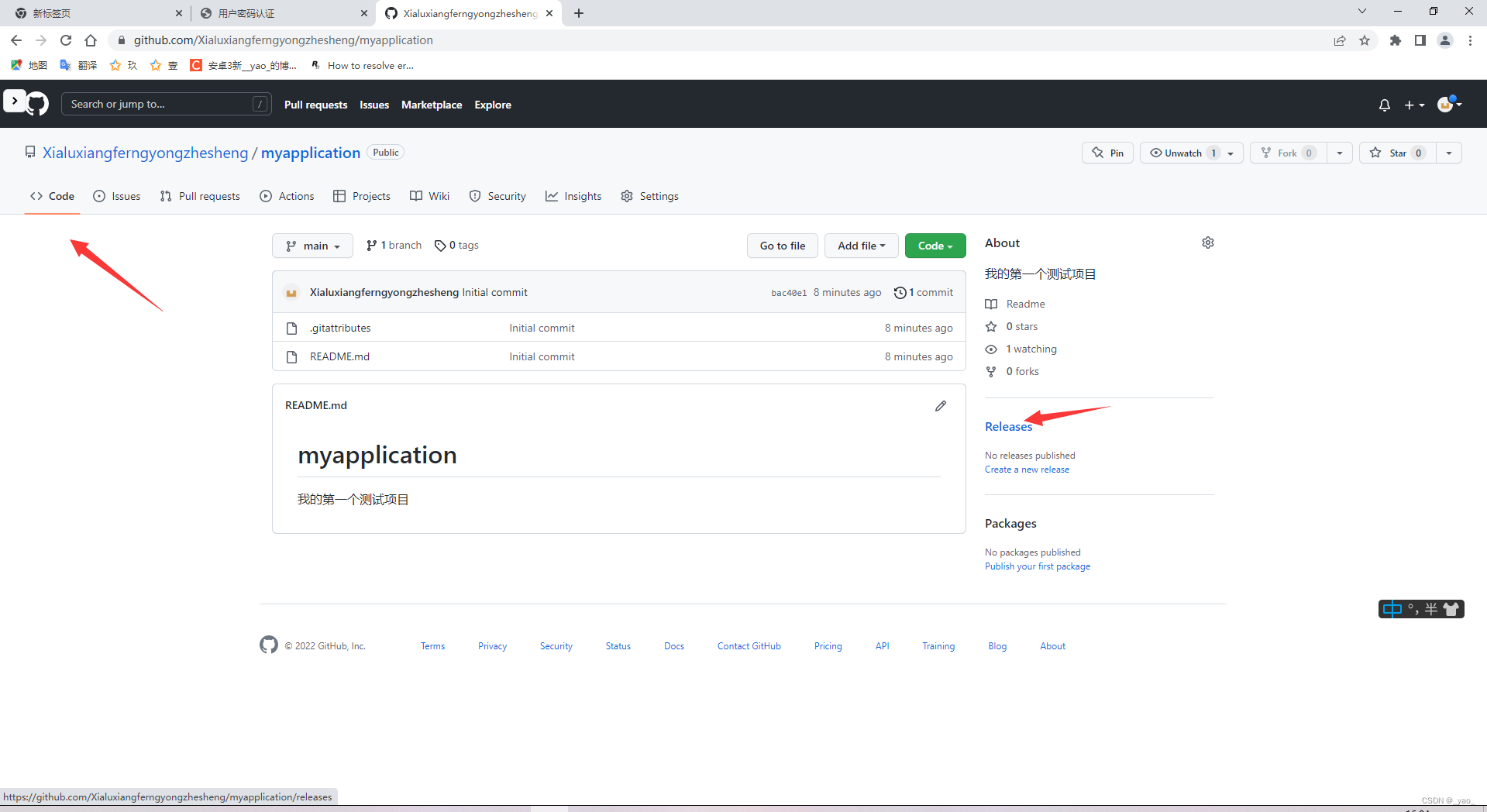Open Marketplace in the header
The height and width of the screenshot is (812, 1487).
click(x=432, y=105)
